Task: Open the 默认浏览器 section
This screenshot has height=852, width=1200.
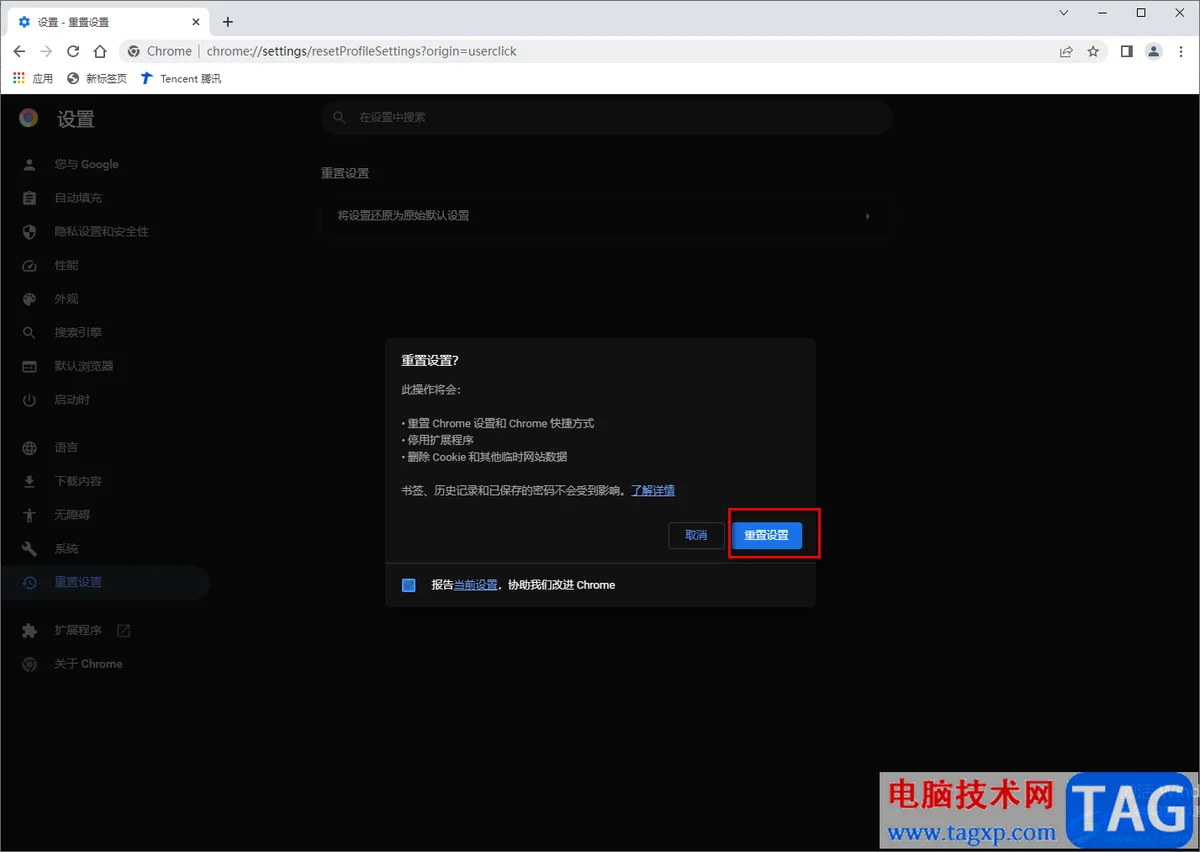Action: click(84, 365)
